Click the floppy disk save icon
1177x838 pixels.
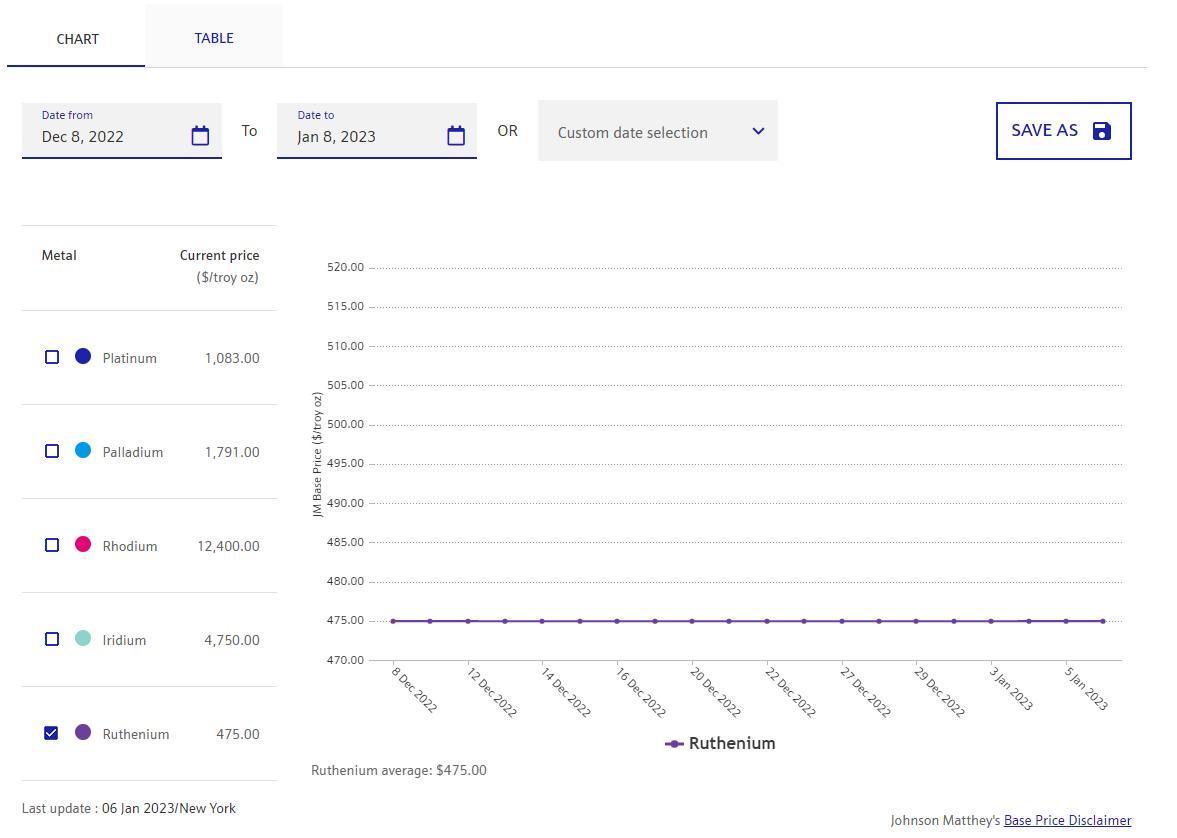(1102, 131)
